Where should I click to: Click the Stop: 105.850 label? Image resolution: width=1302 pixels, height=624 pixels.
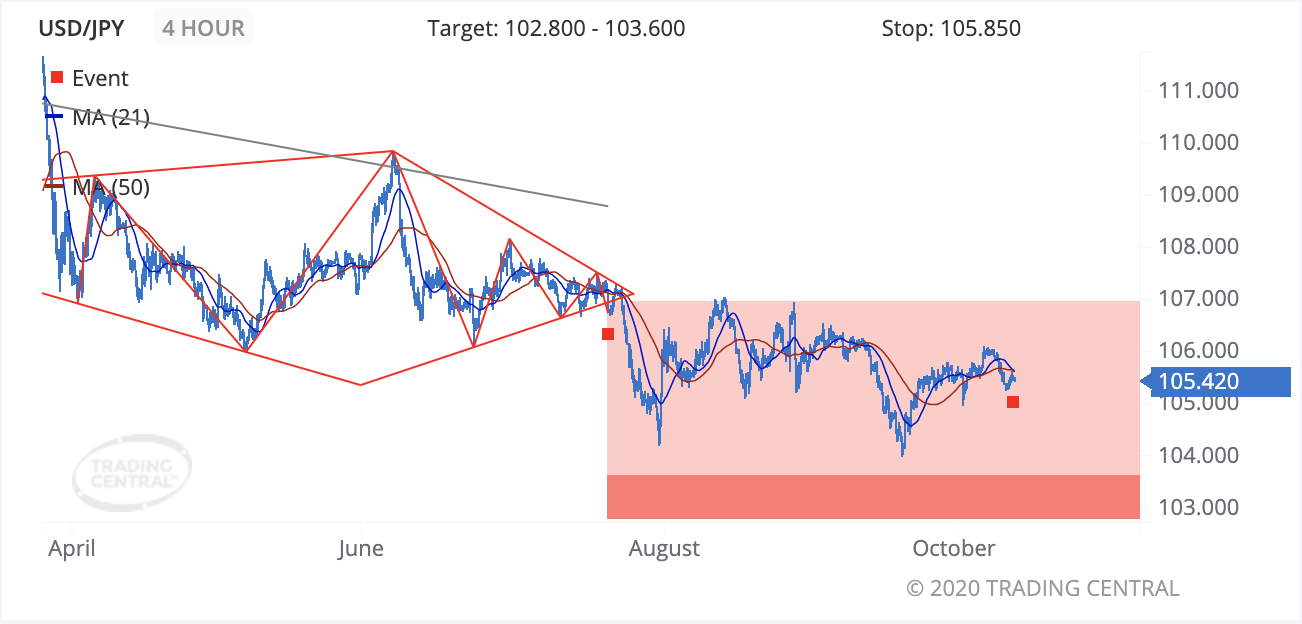951,28
